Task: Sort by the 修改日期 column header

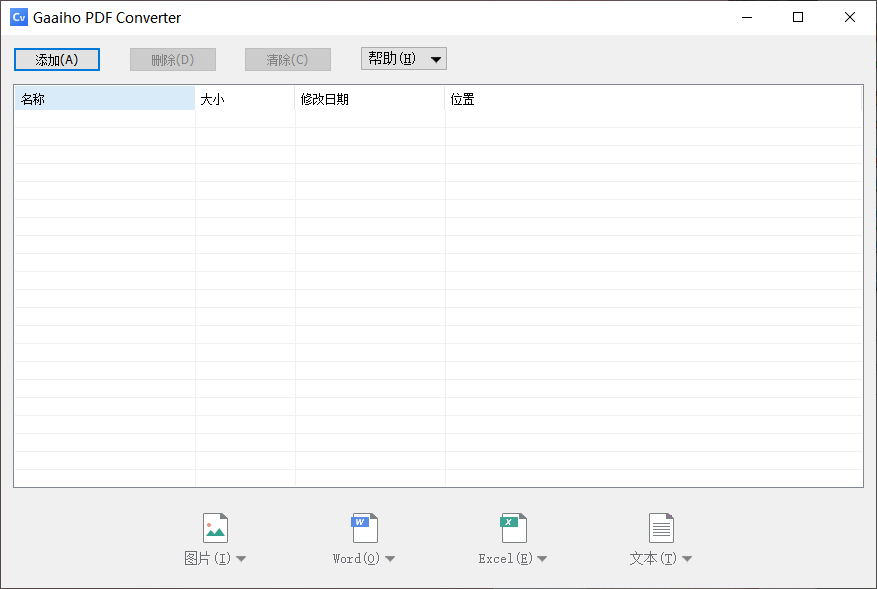Action: 370,99
